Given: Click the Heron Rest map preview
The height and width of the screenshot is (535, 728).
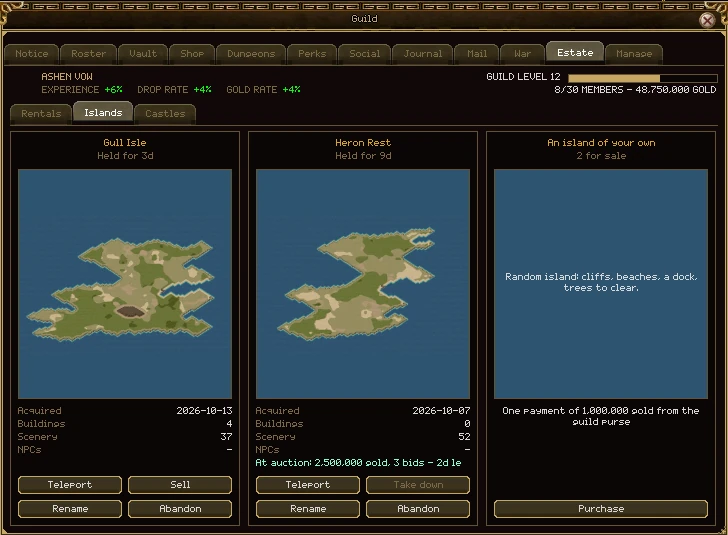Looking at the screenshot, I should tap(363, 284).
